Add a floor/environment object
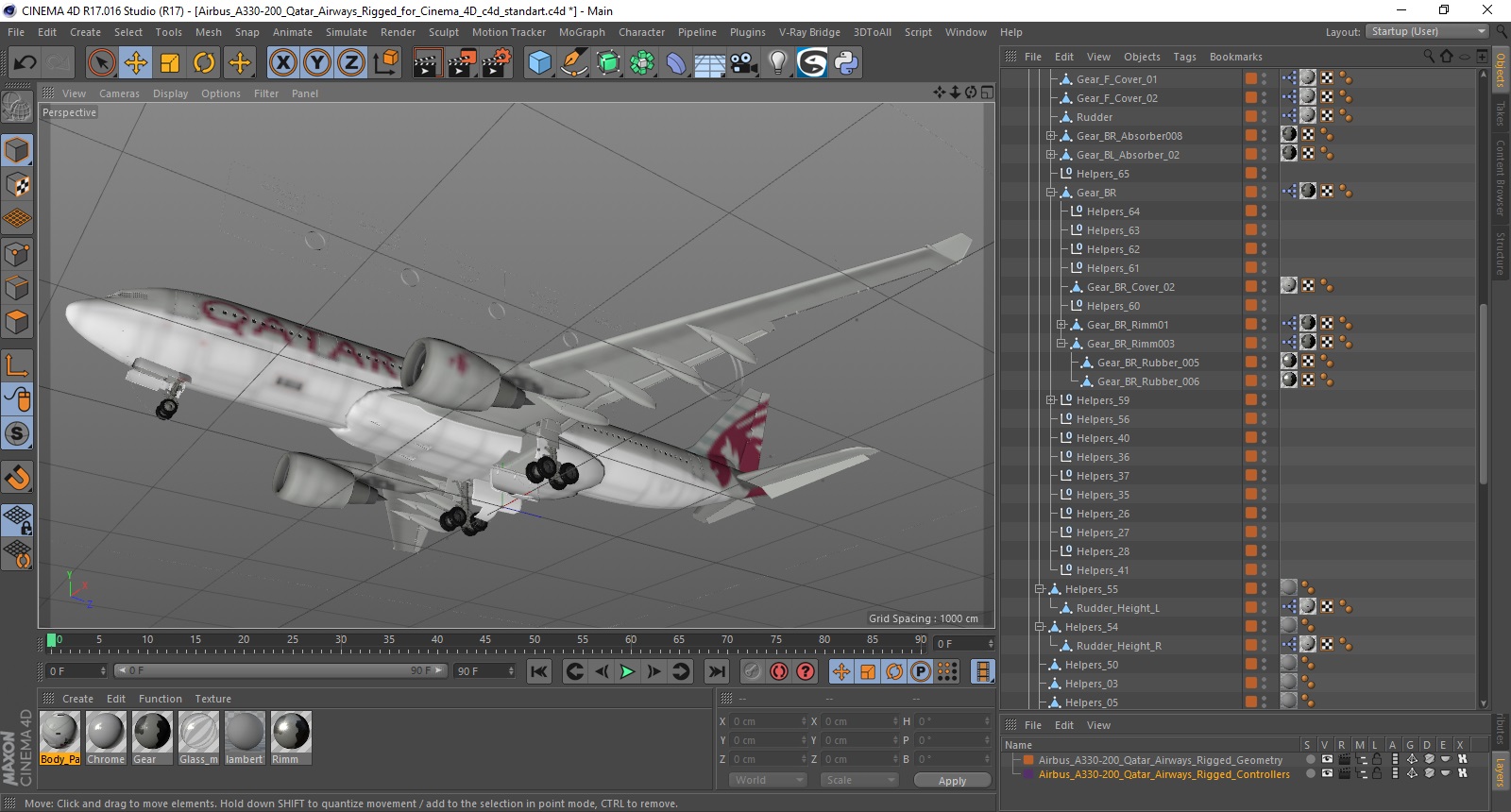This screenshot has width=1511, height=812. pyautogui.click(x=709, y=63)
